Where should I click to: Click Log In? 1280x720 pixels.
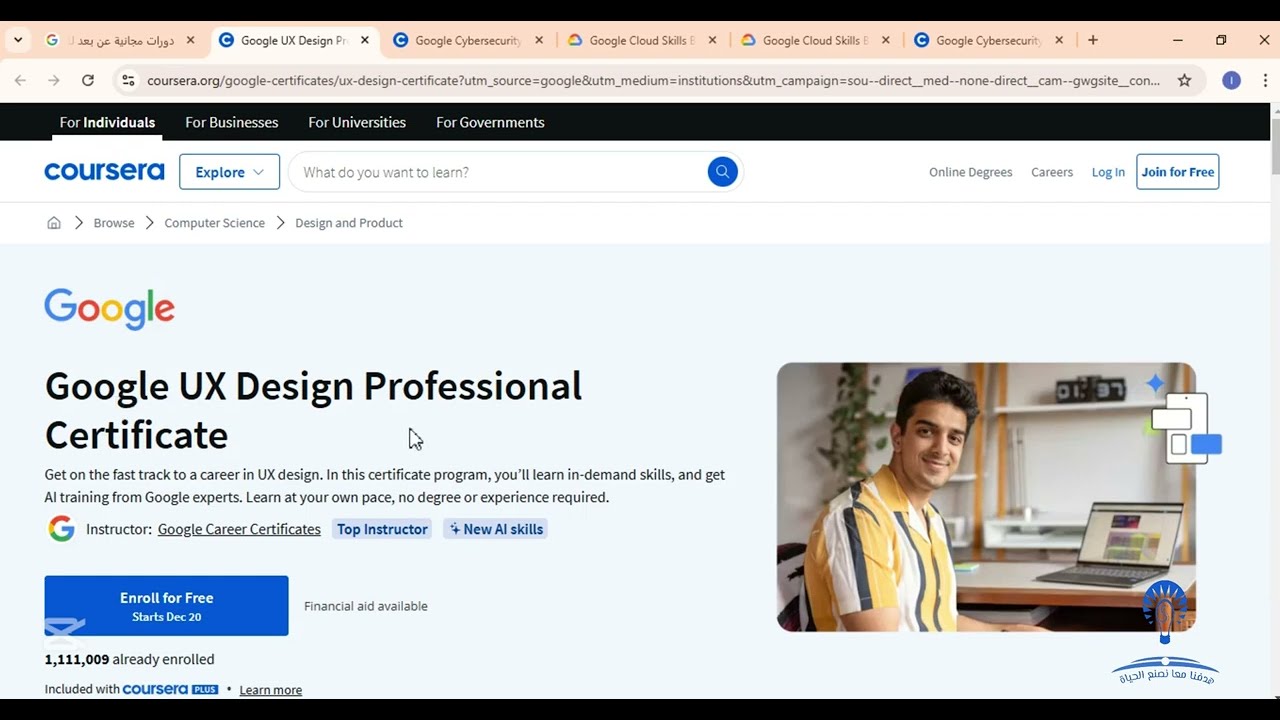coord(1108,172)
